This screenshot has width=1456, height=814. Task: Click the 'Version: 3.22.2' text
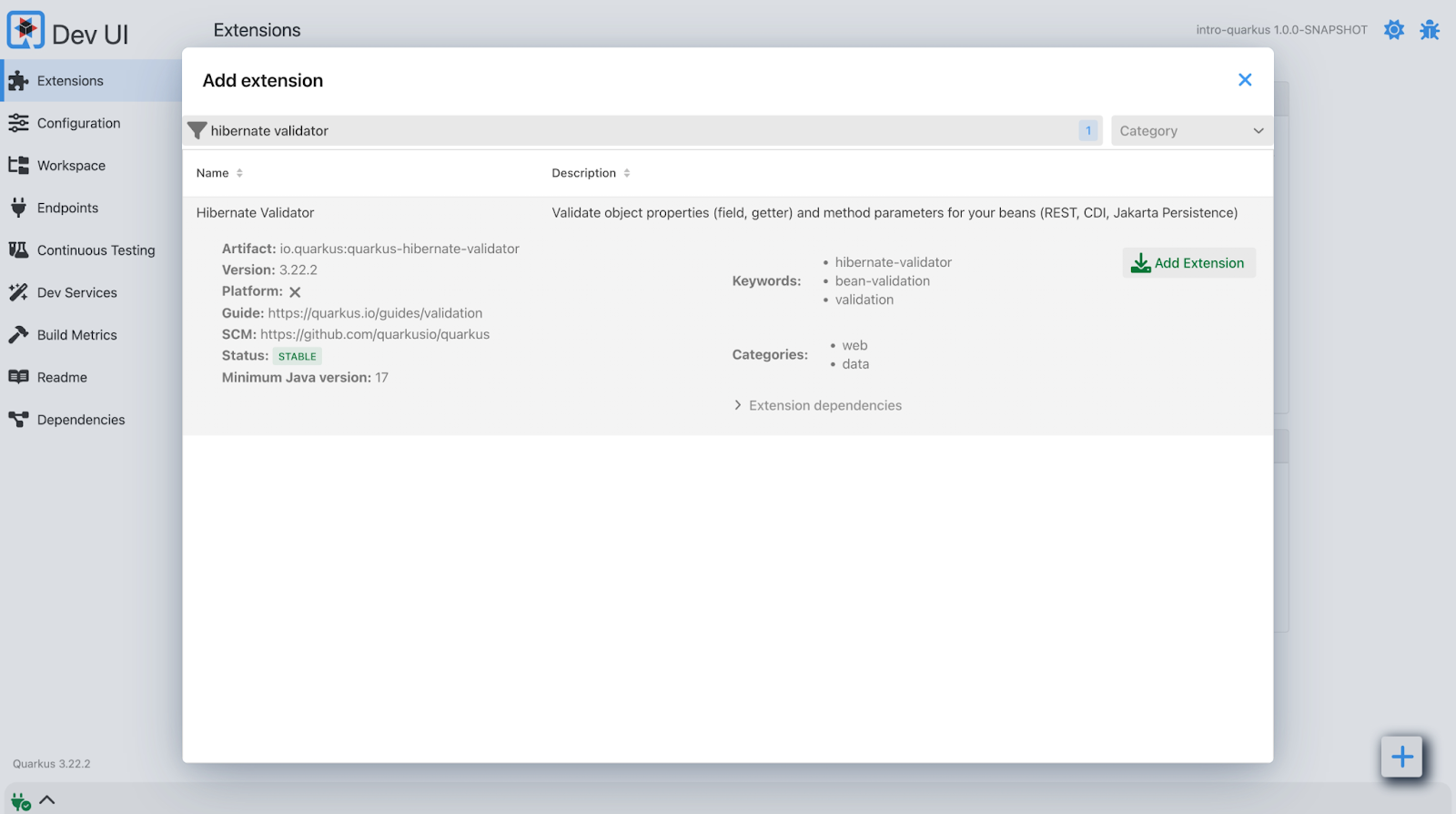coord(269,270)
